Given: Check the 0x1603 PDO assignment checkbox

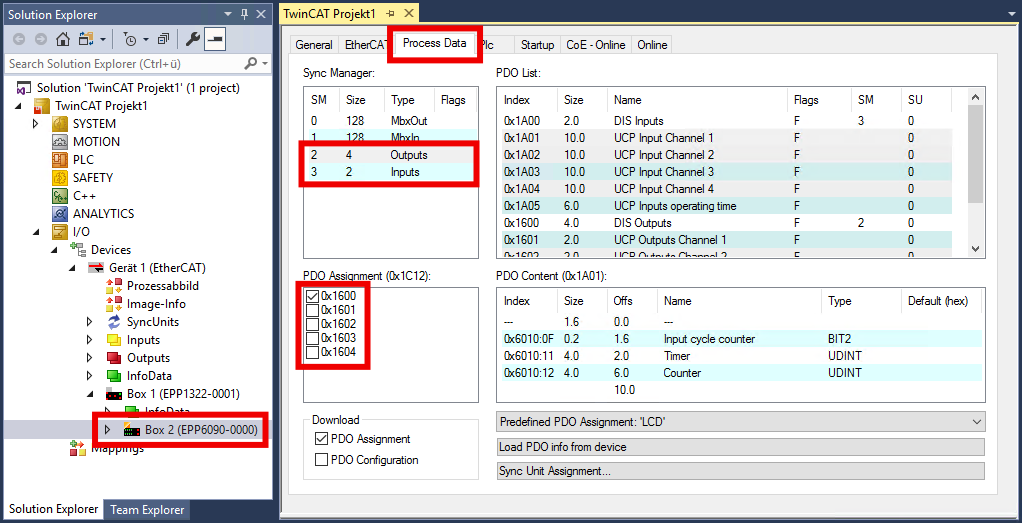Looking at the screenshot, I should coord(312,338).
